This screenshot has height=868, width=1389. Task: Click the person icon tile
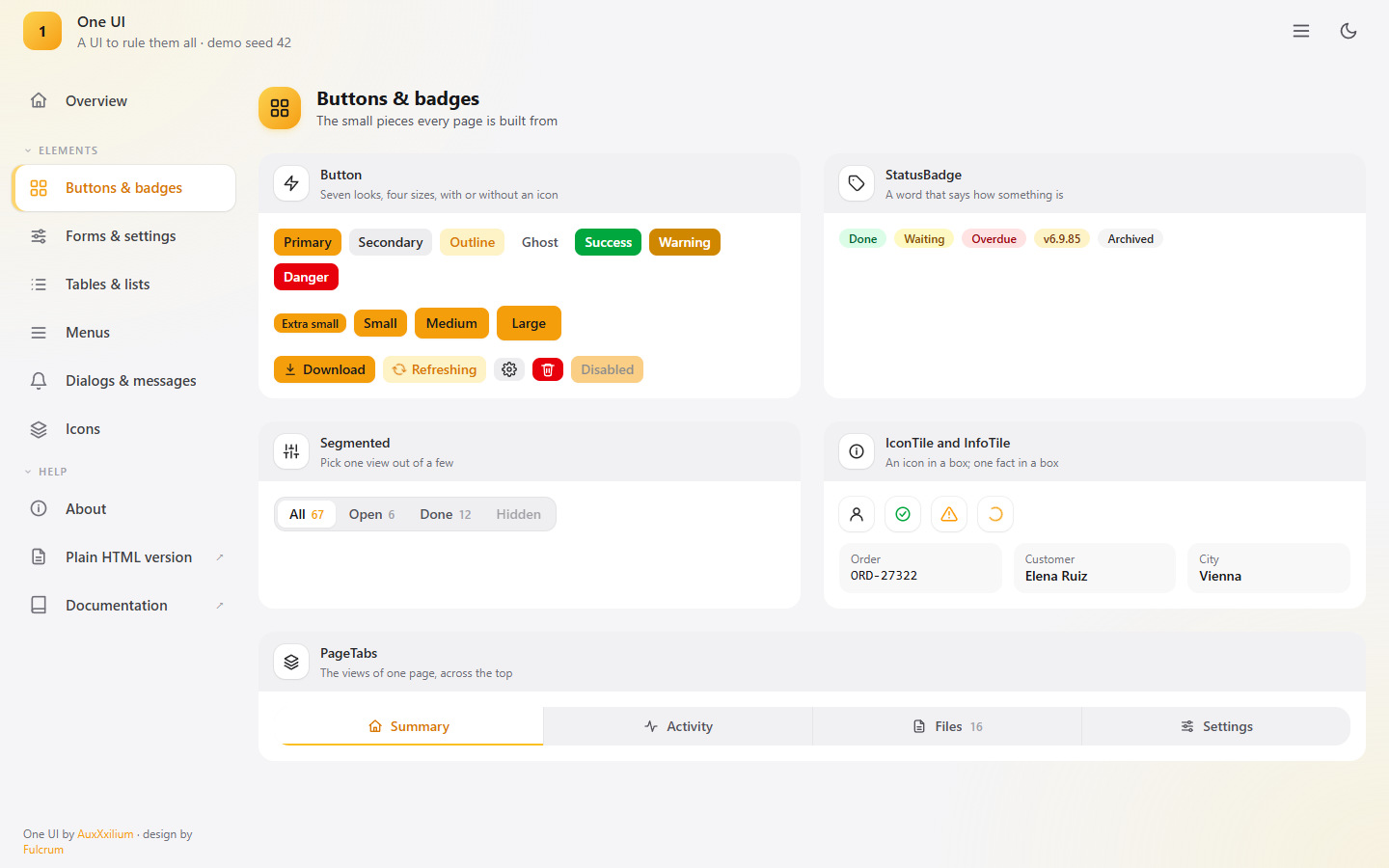[x=857, y=514]
